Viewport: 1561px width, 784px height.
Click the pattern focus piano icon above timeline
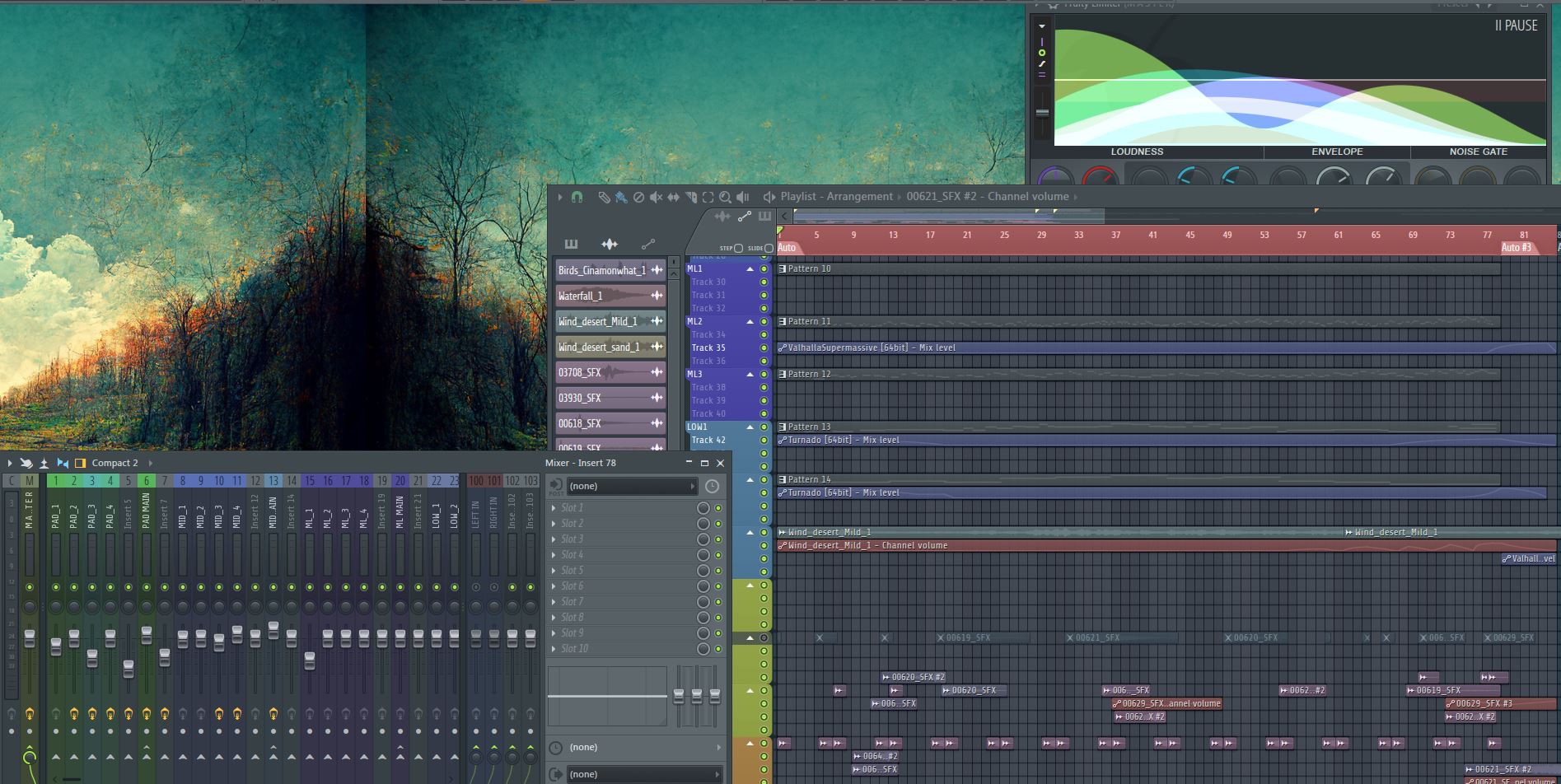click(764, 217)
